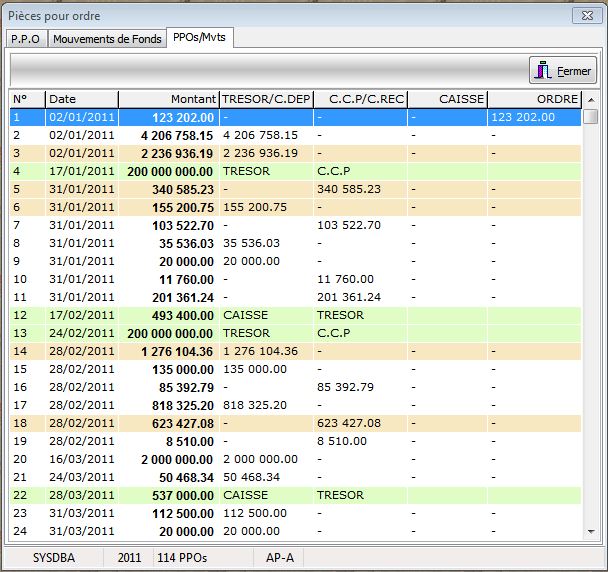The image size is (608, 572).
Task: Click 114 PPOs in the status bar
Action: click(x=182, y=558)
